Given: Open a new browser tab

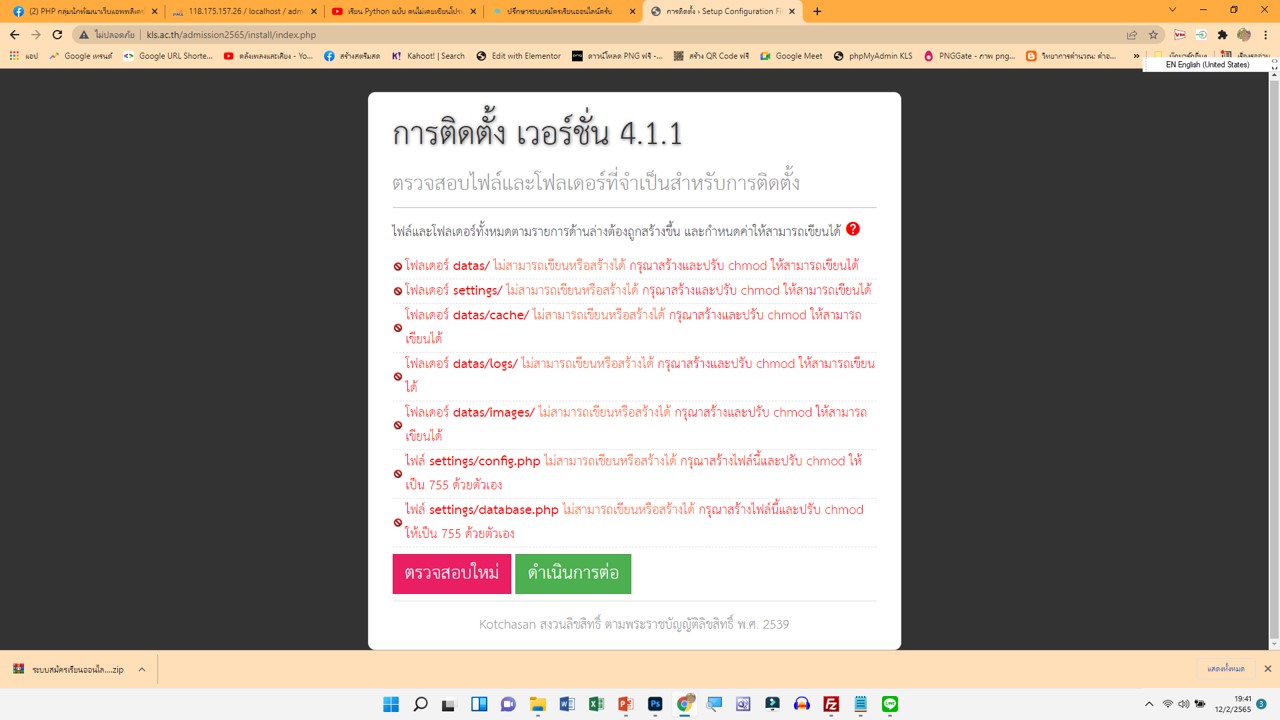Looking at the screenshot, I should [817, 11].
